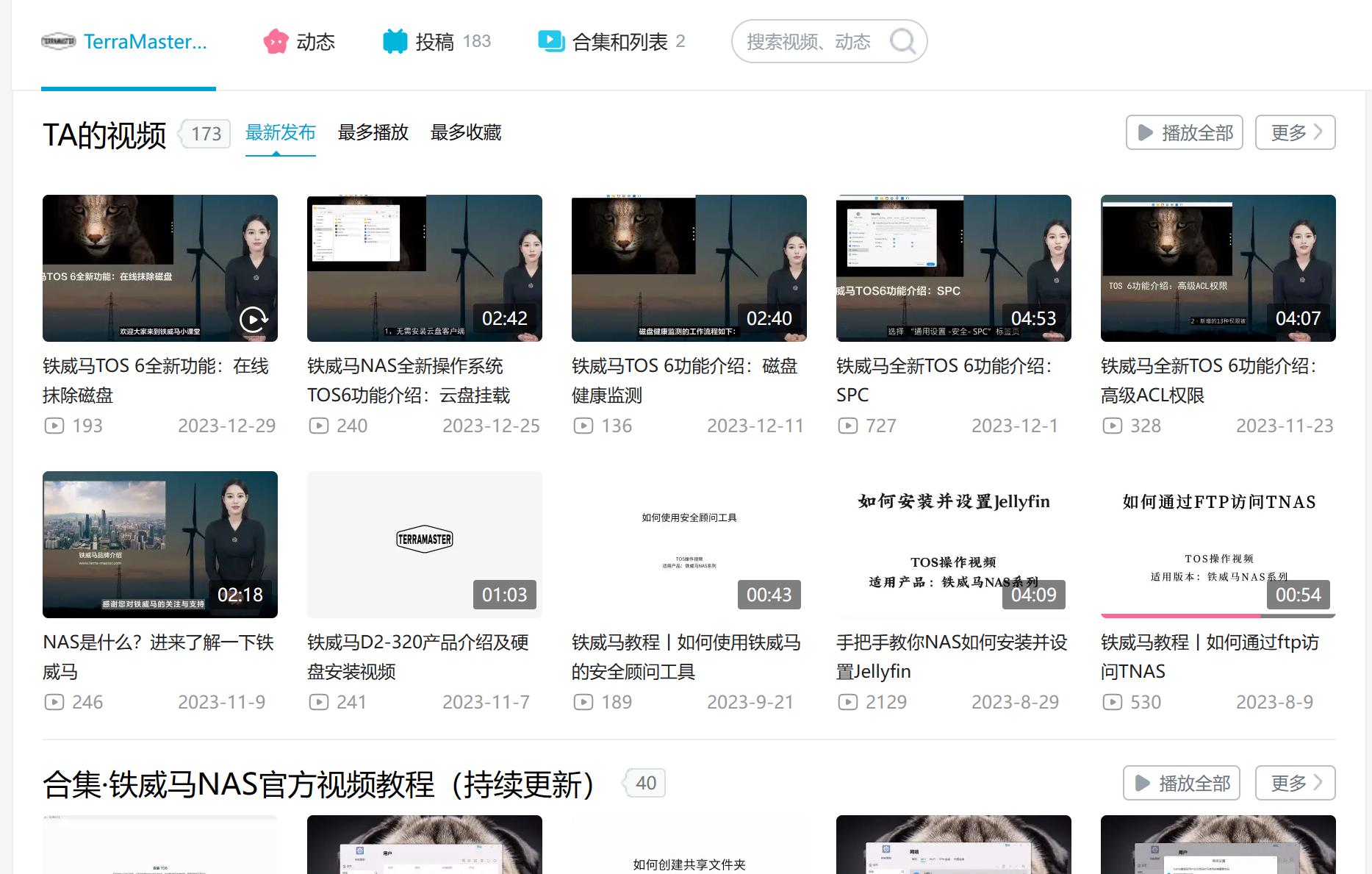Click play count icon beside 727

click(x=848, y=426)
